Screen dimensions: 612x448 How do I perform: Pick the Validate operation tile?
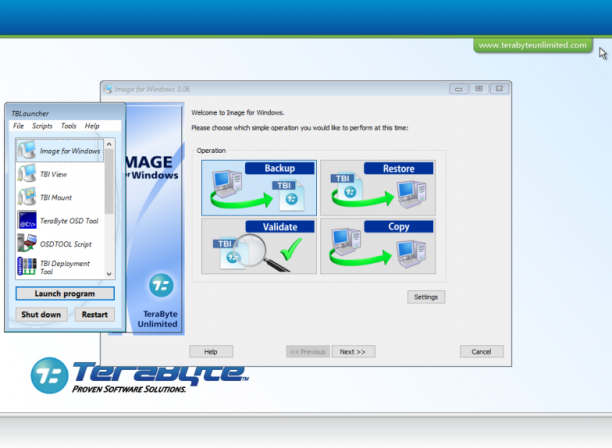coord(259,246)
